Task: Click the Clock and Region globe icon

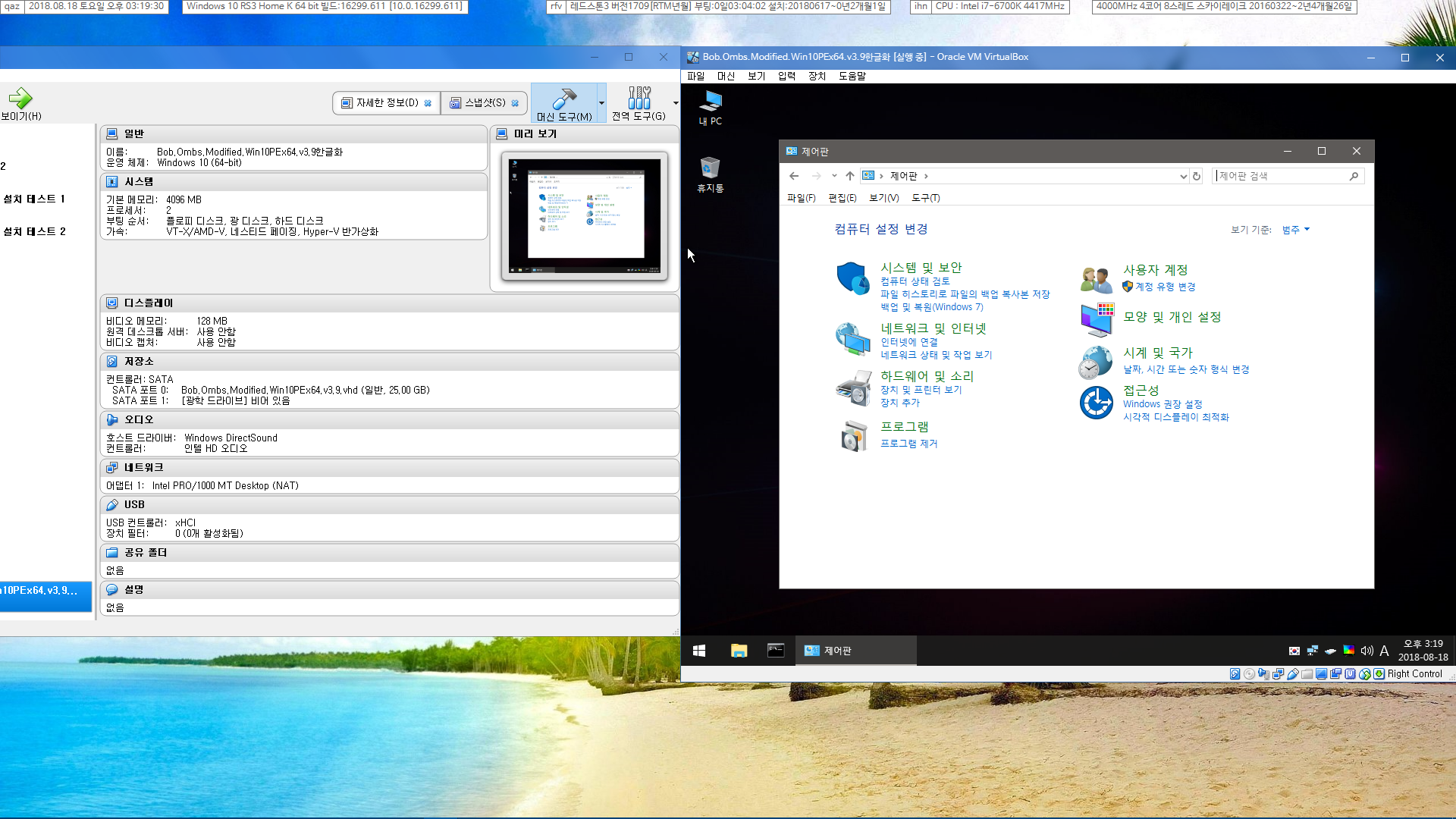Action: [1097, 362]
